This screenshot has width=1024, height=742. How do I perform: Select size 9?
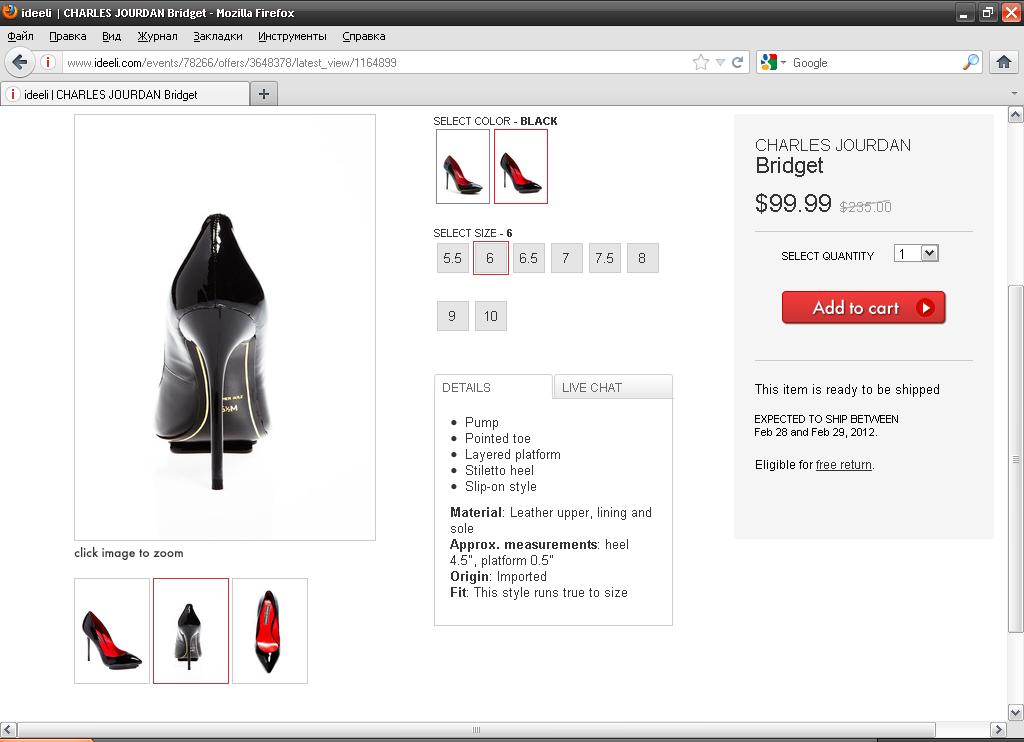tap(453, 316)
